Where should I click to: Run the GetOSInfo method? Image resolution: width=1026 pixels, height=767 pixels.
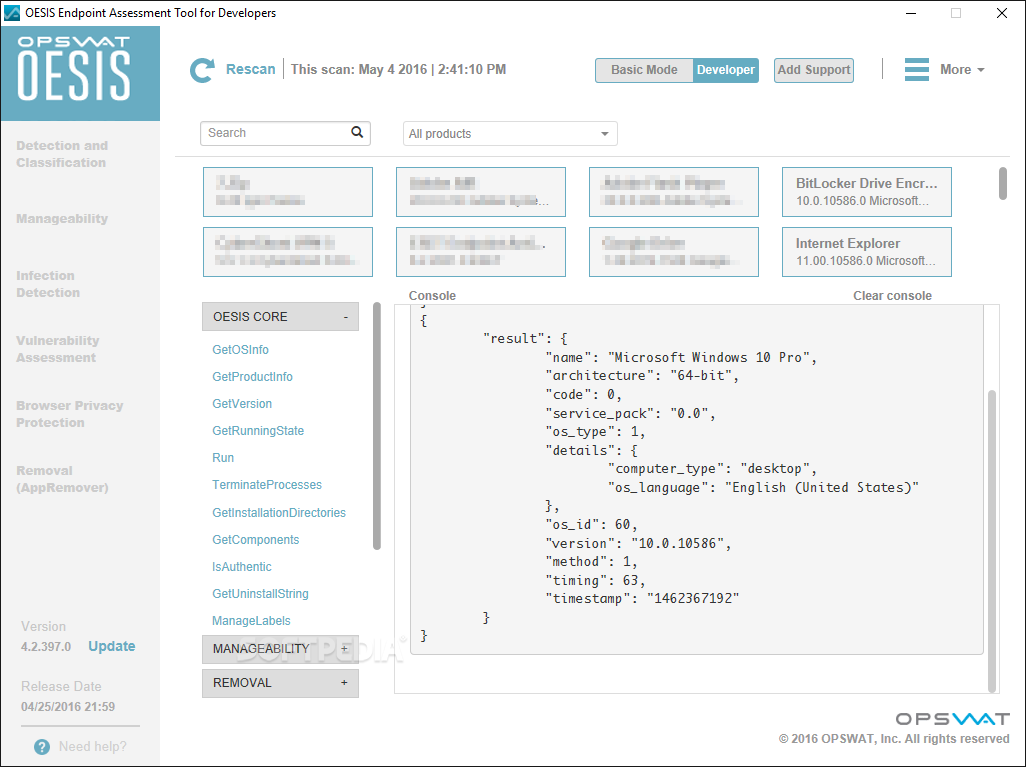[x=240, y=349]
